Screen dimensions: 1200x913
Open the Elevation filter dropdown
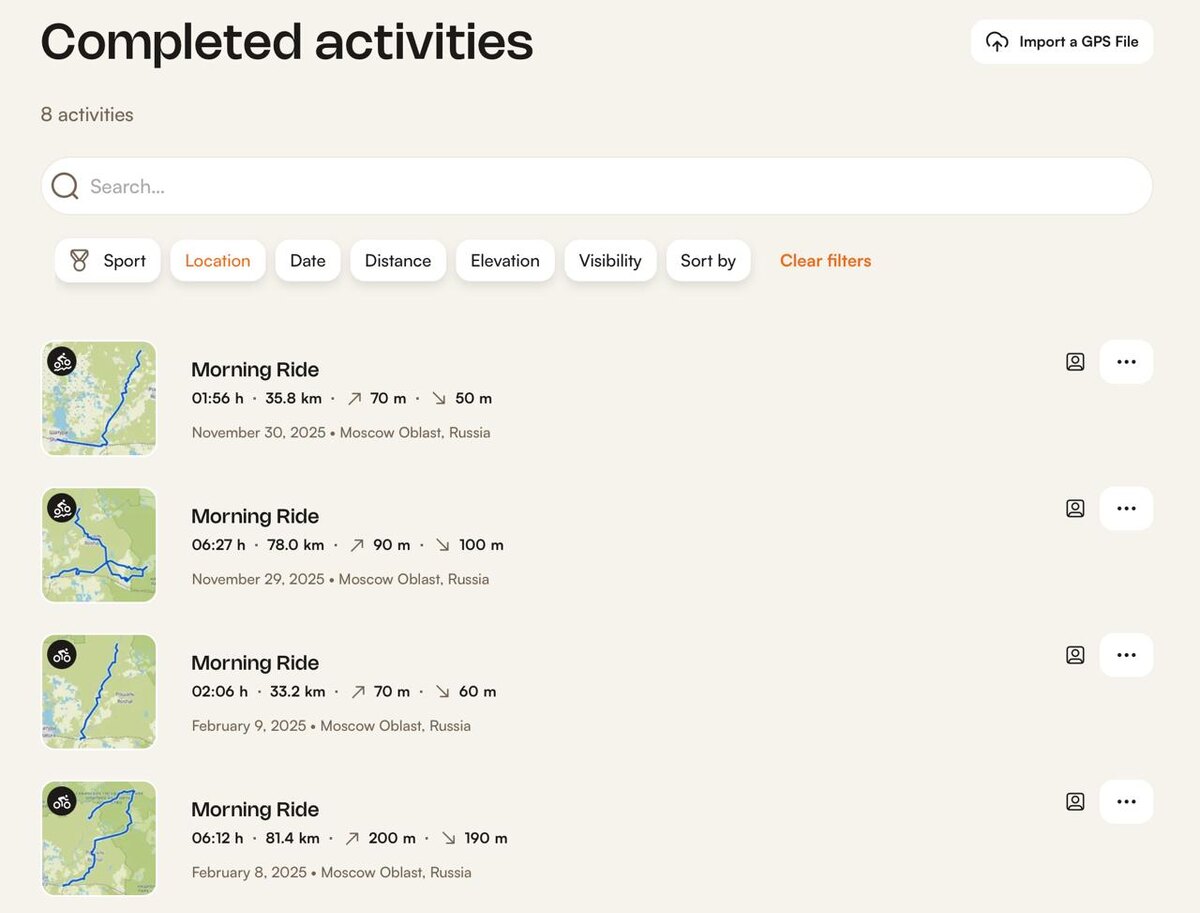505,261
